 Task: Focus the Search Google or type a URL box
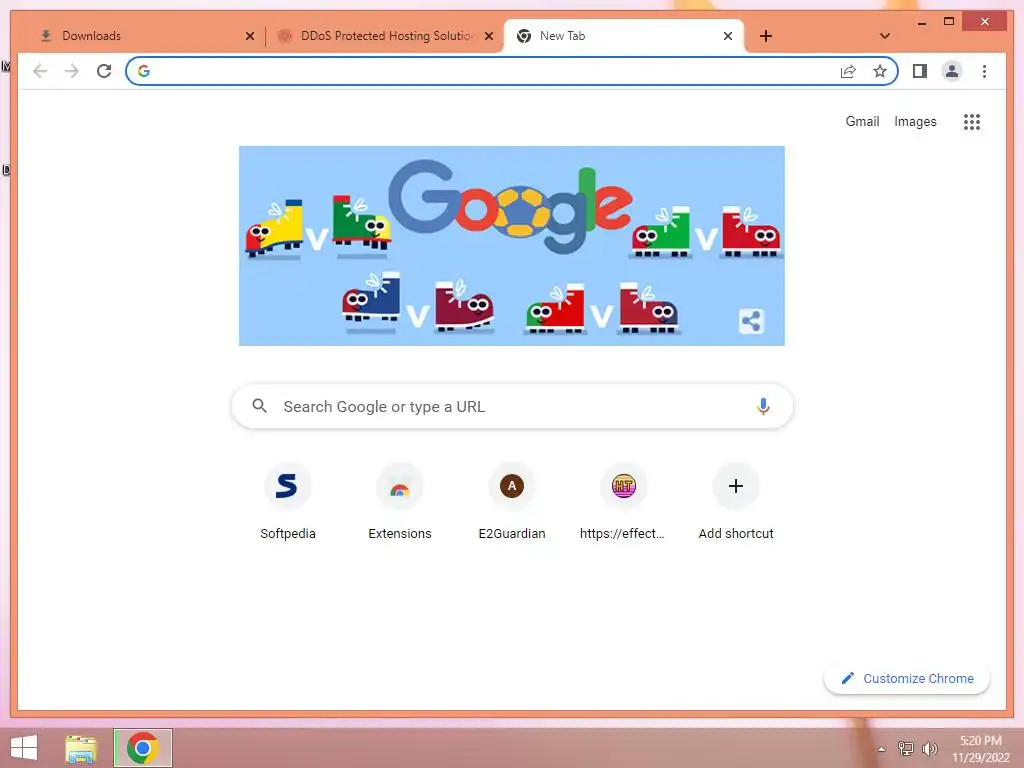(x=512, y=406)
